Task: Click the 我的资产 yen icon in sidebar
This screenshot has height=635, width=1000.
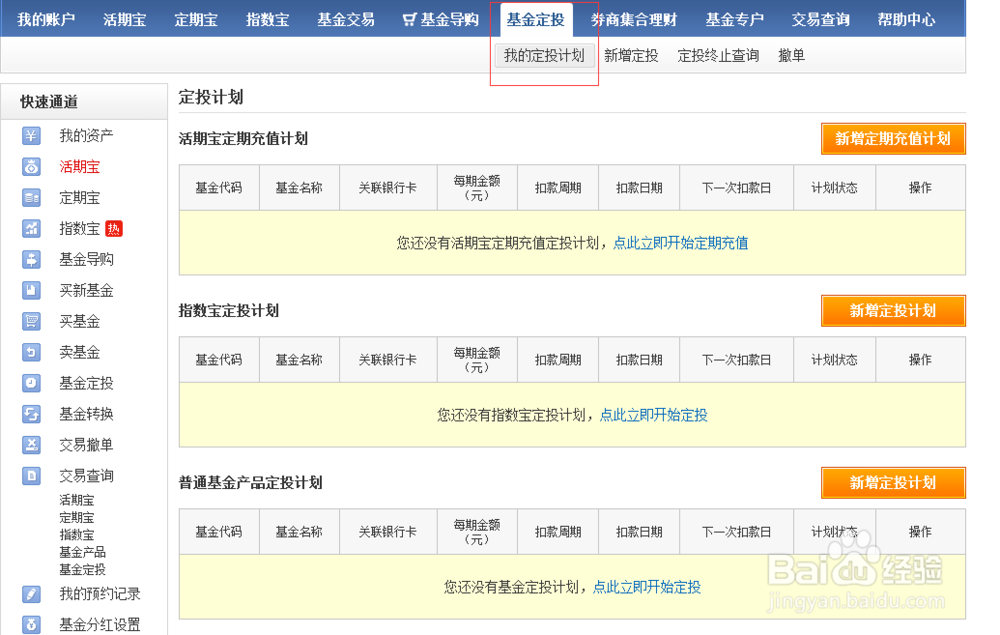Action: click(31, 135)
